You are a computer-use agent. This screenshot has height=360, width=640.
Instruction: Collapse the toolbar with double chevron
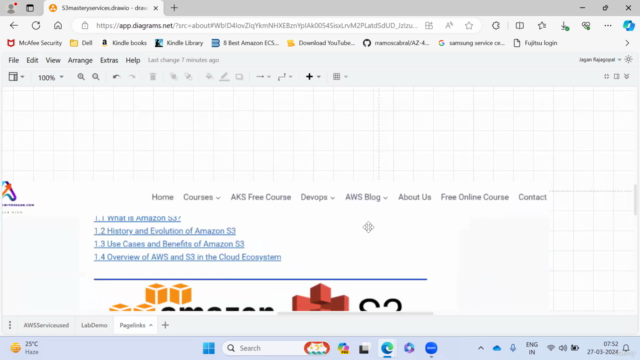click(627, 76)
